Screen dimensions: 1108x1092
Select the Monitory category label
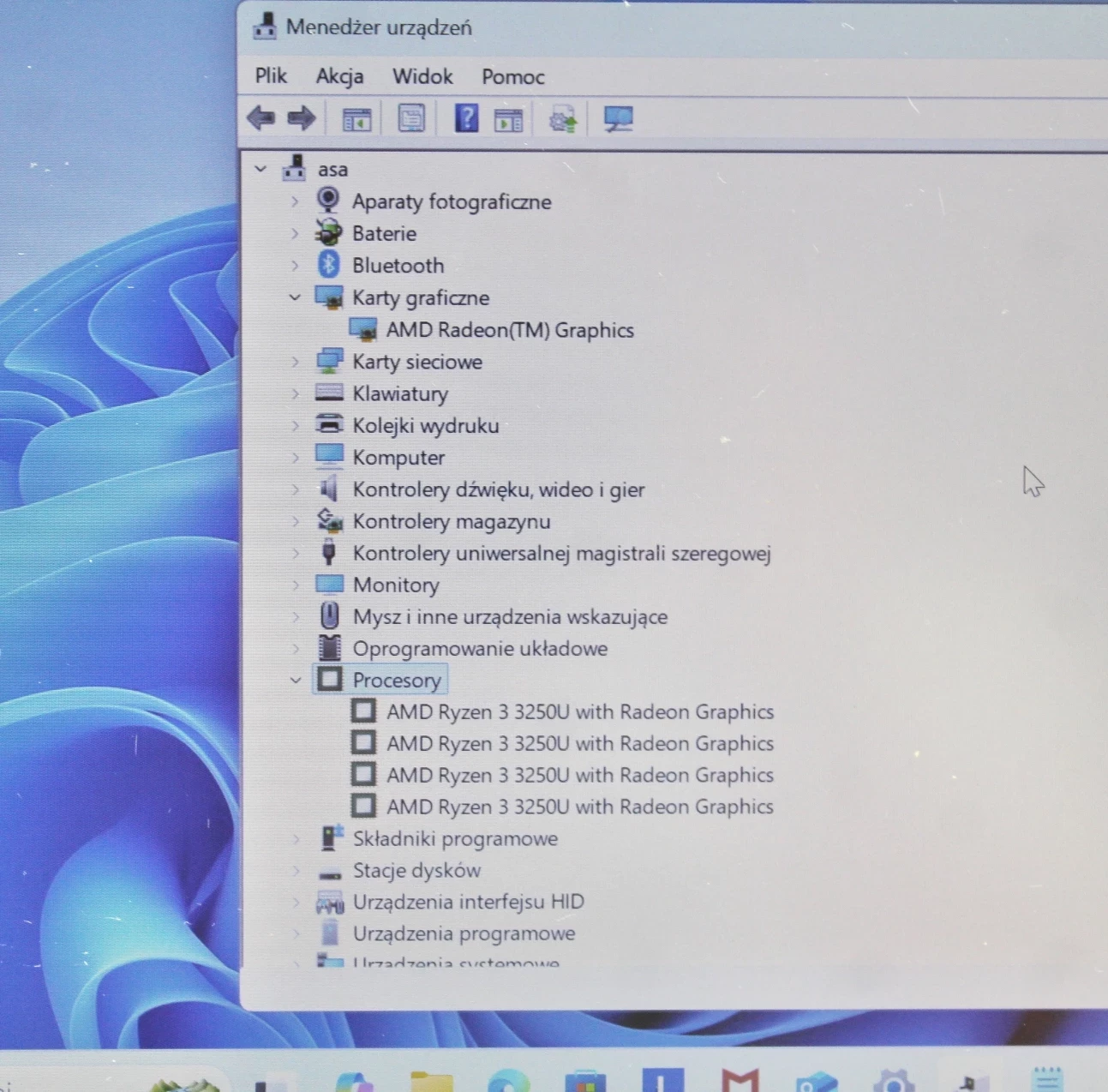coord(396,585)
